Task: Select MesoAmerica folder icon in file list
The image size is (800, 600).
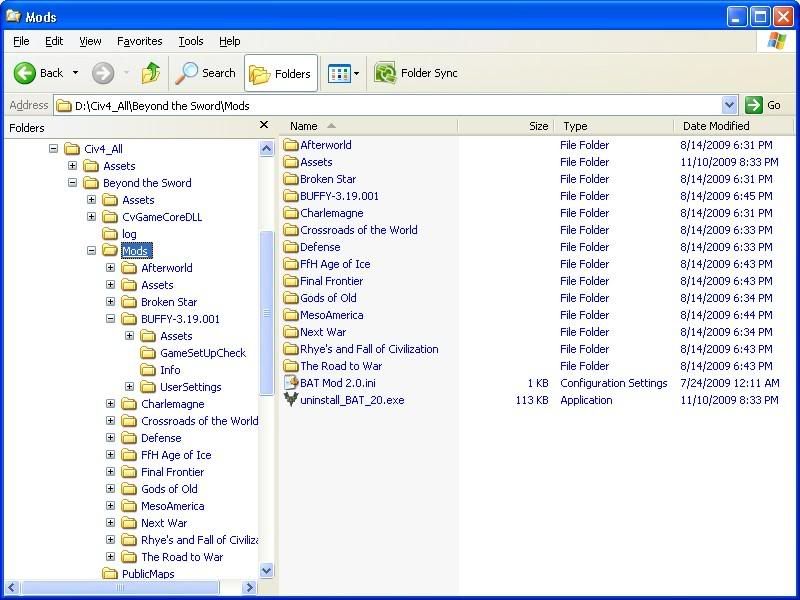Action: click(x=291, y=315)
